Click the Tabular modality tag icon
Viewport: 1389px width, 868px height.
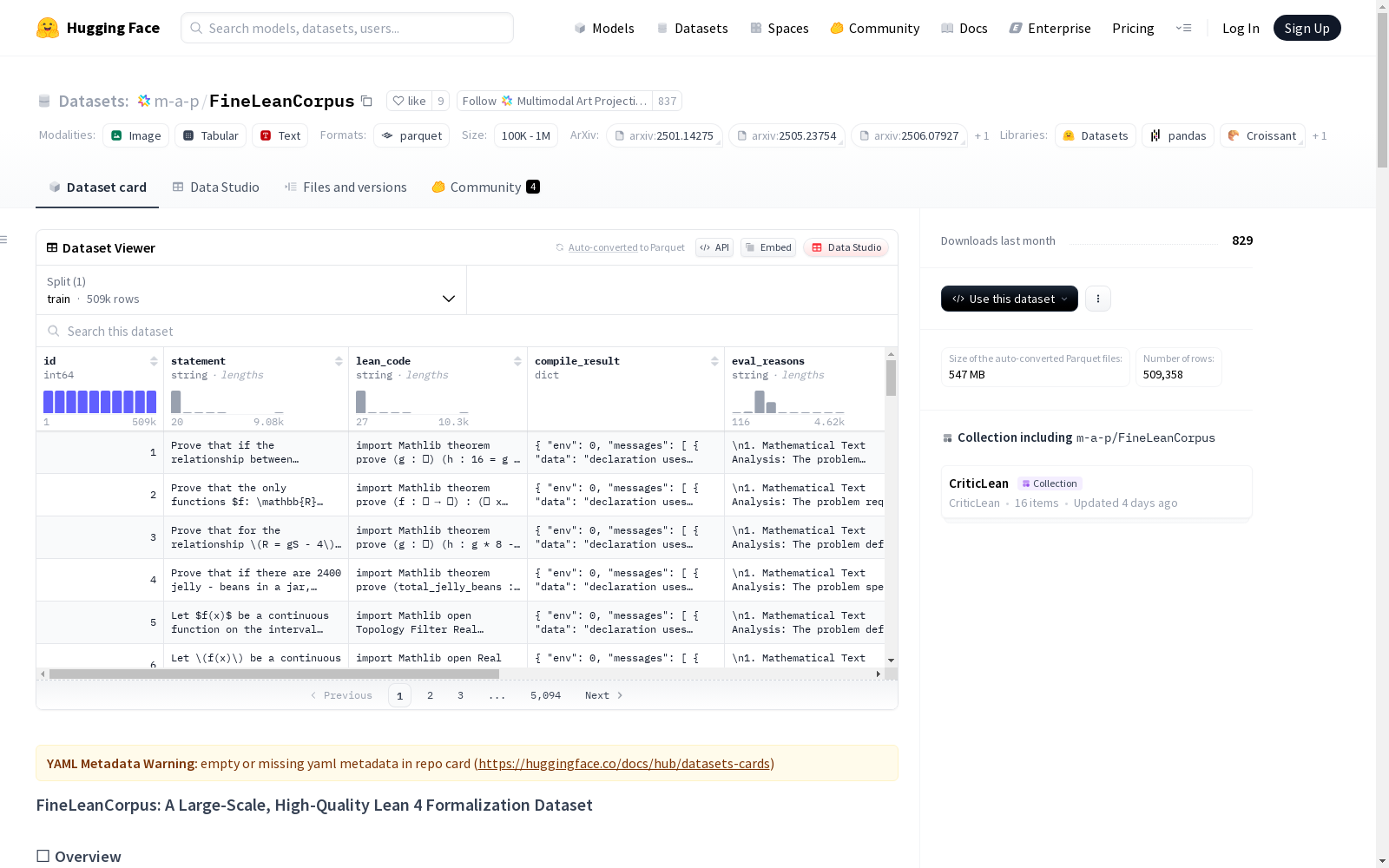pos(188,135)
